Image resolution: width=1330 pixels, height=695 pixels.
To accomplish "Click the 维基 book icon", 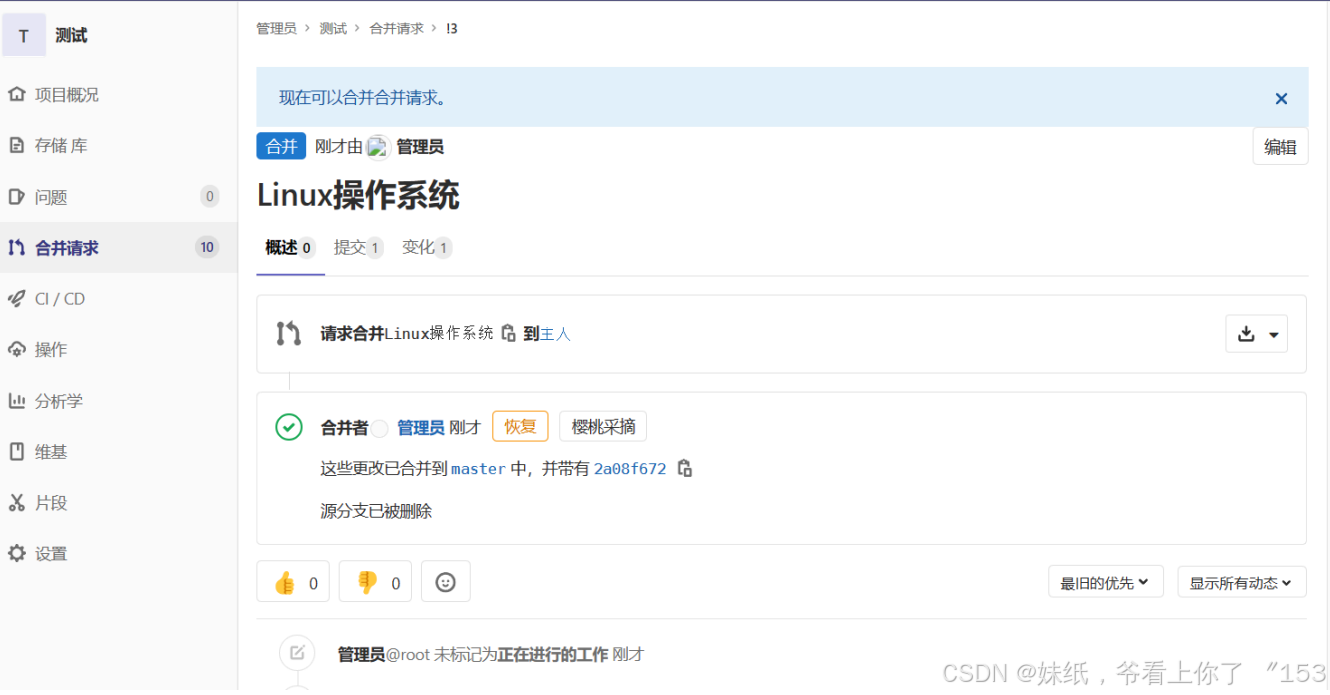I will 16,451.
